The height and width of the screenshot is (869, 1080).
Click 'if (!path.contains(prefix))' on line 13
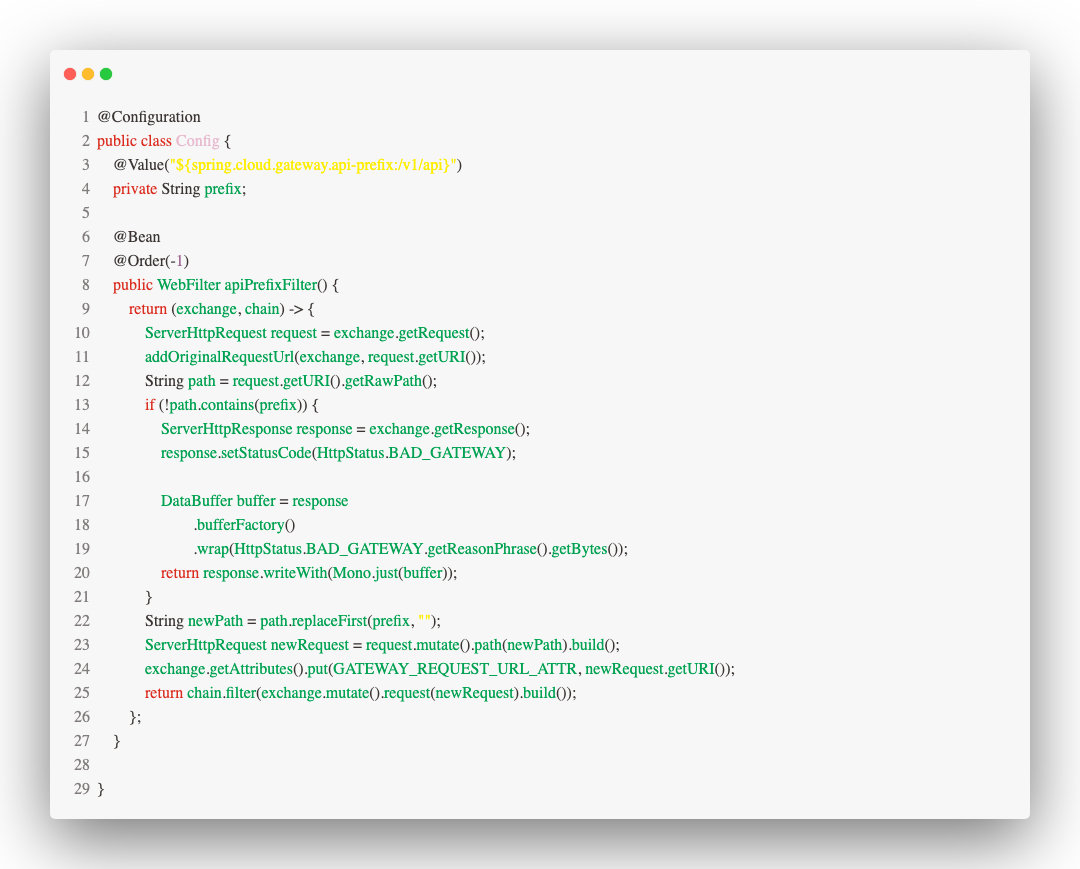226,405
